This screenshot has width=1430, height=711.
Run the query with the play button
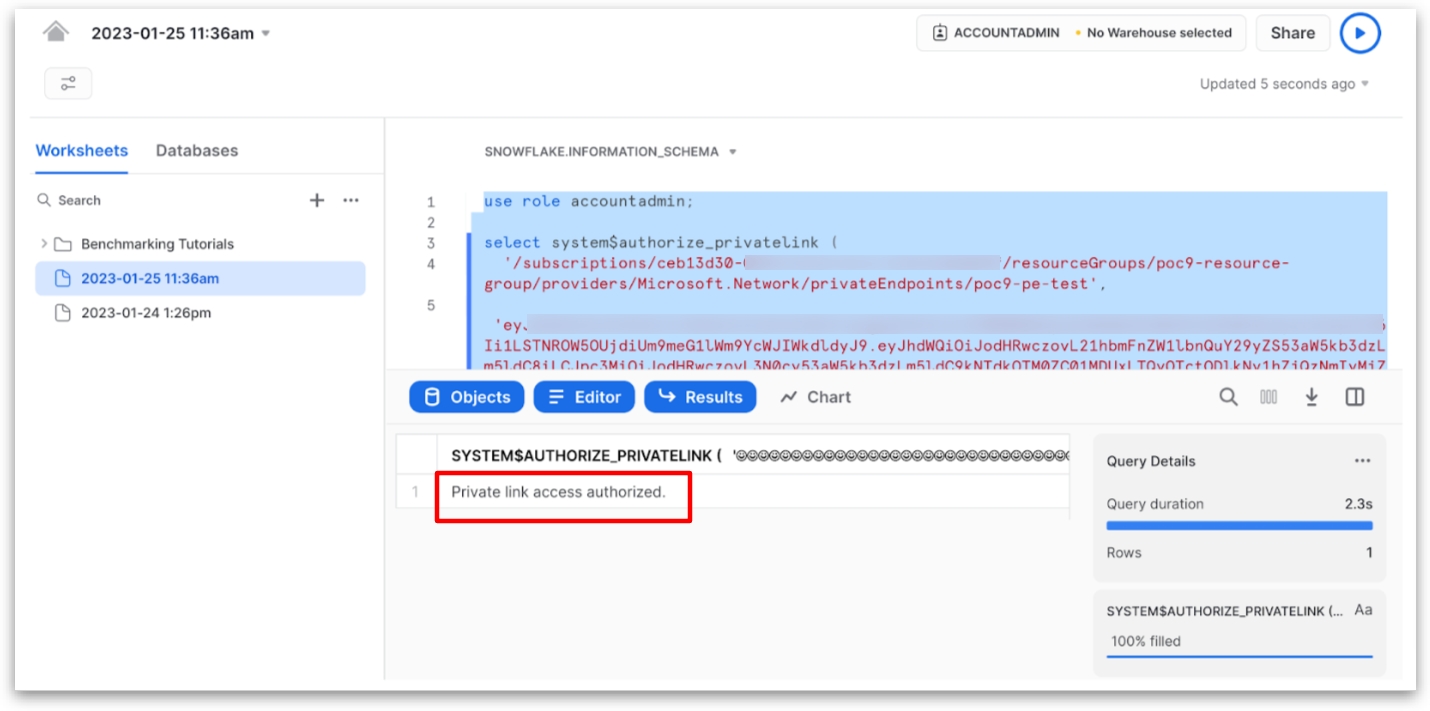point(1359,33)
